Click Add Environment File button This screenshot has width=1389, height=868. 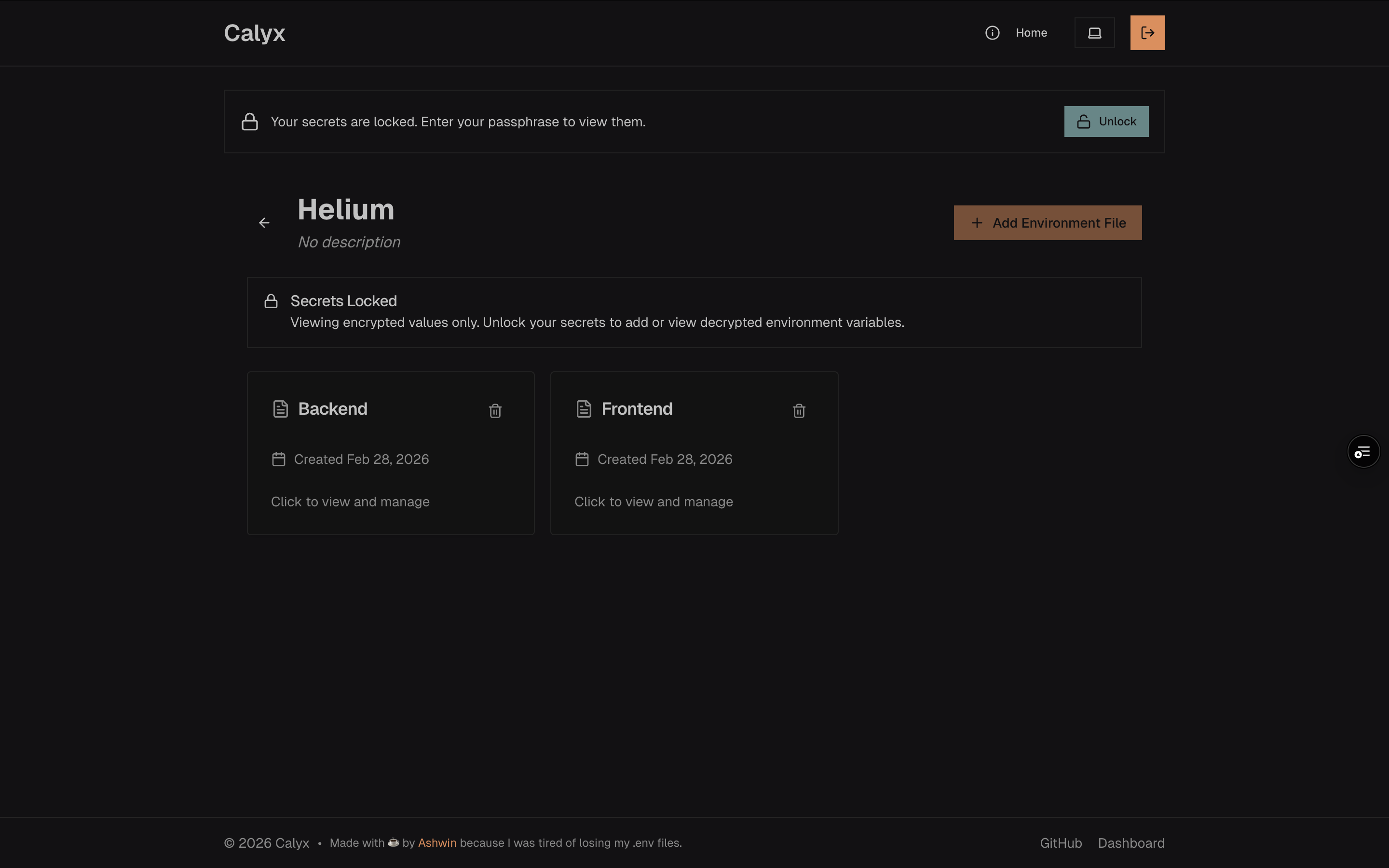[1047, 223]
